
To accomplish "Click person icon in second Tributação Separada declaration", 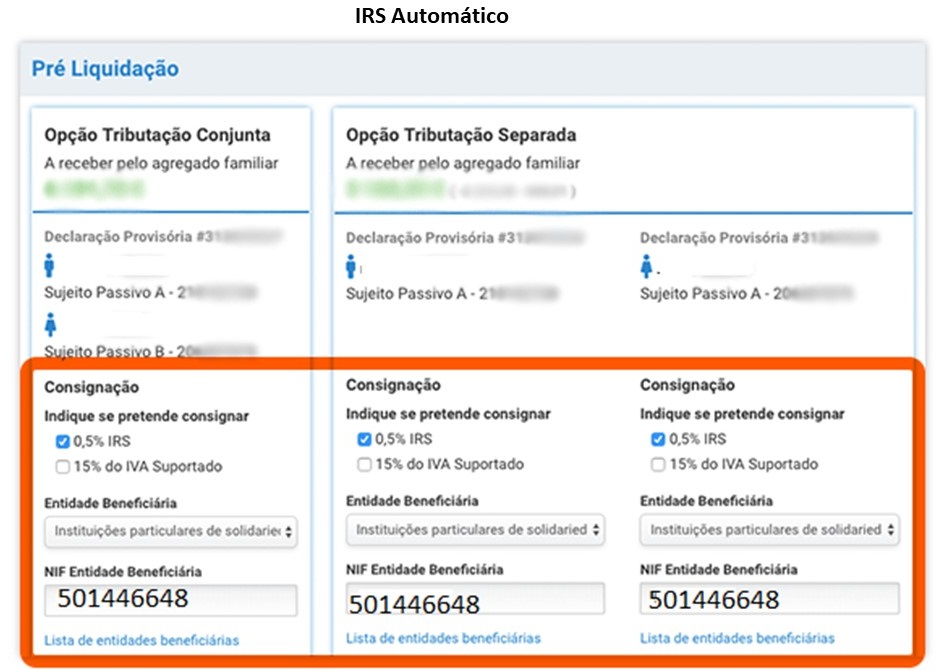I will pos(646,267).
